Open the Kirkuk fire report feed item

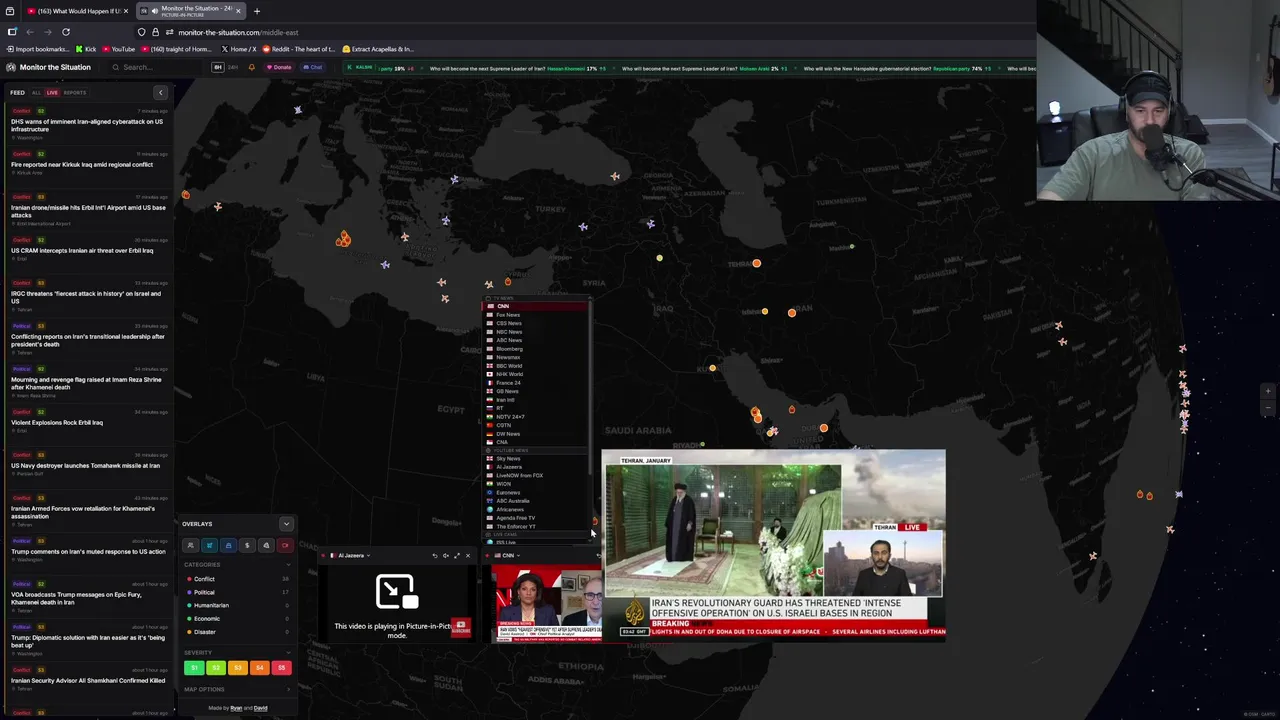point(87,165)
